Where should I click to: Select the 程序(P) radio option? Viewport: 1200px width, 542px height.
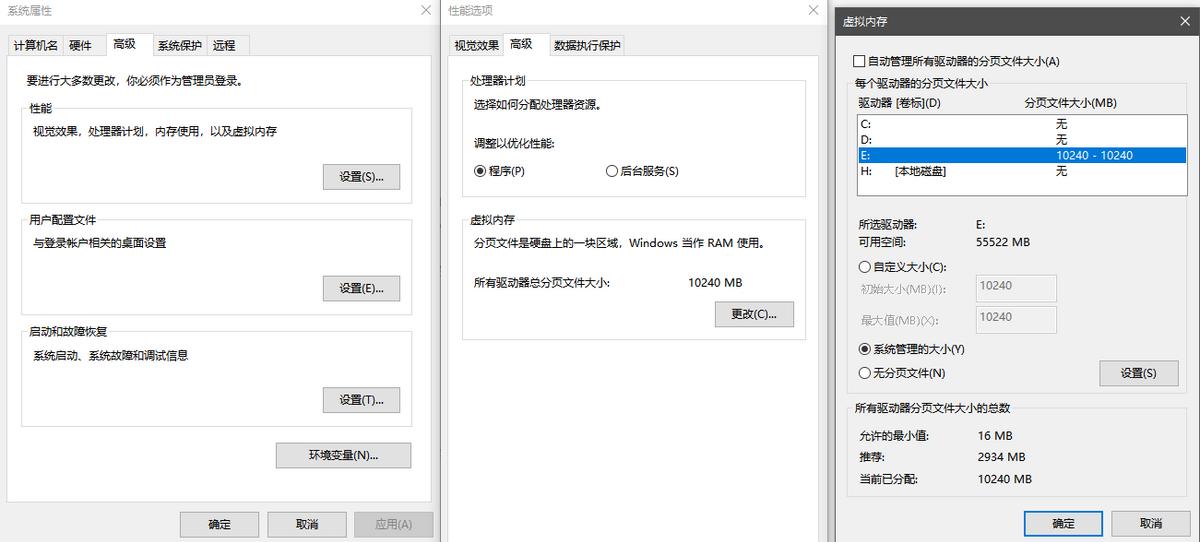click(x=480, y=171)
